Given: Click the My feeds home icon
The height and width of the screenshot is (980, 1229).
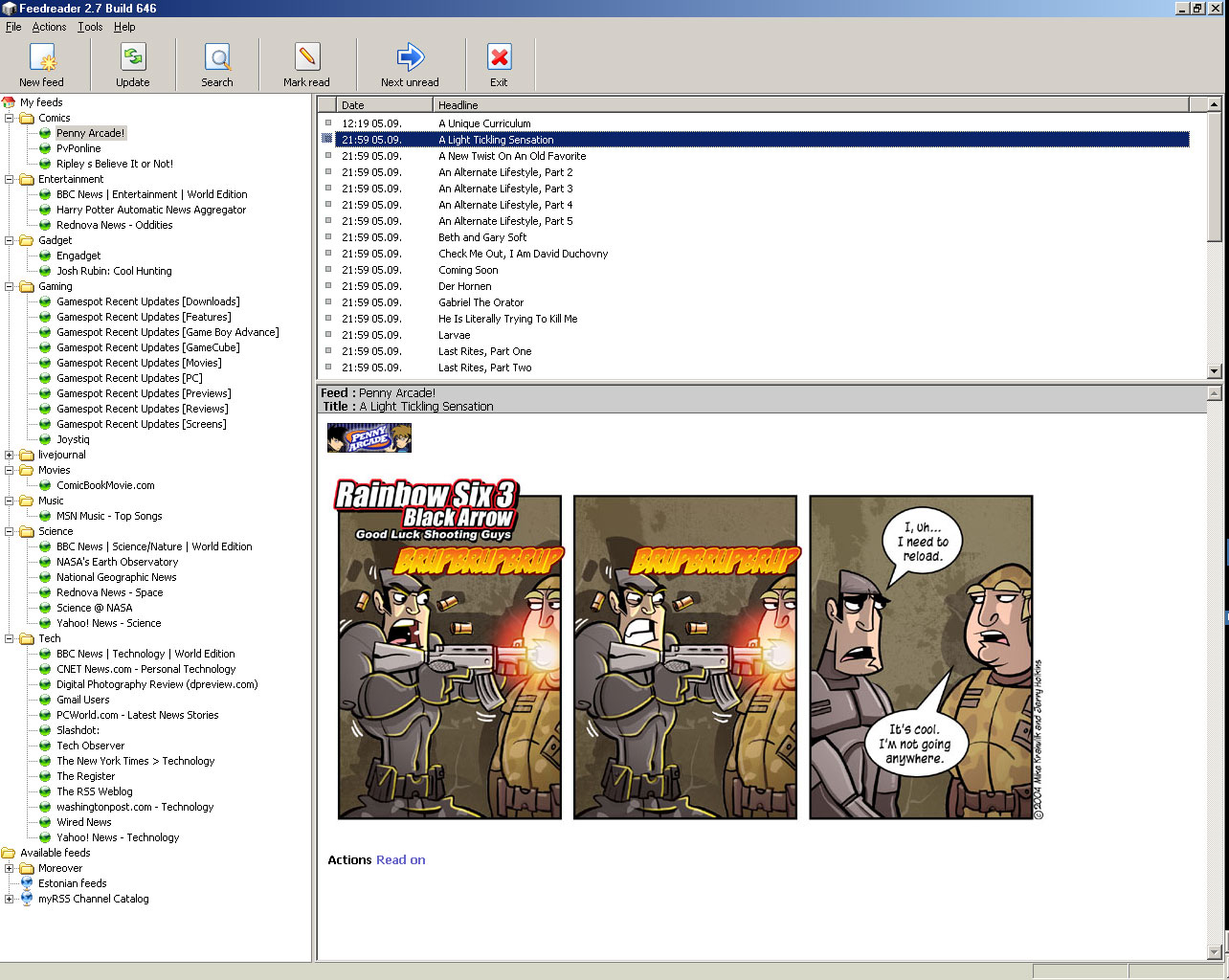Looking at the screenshot, I should [x=9, y=102].
